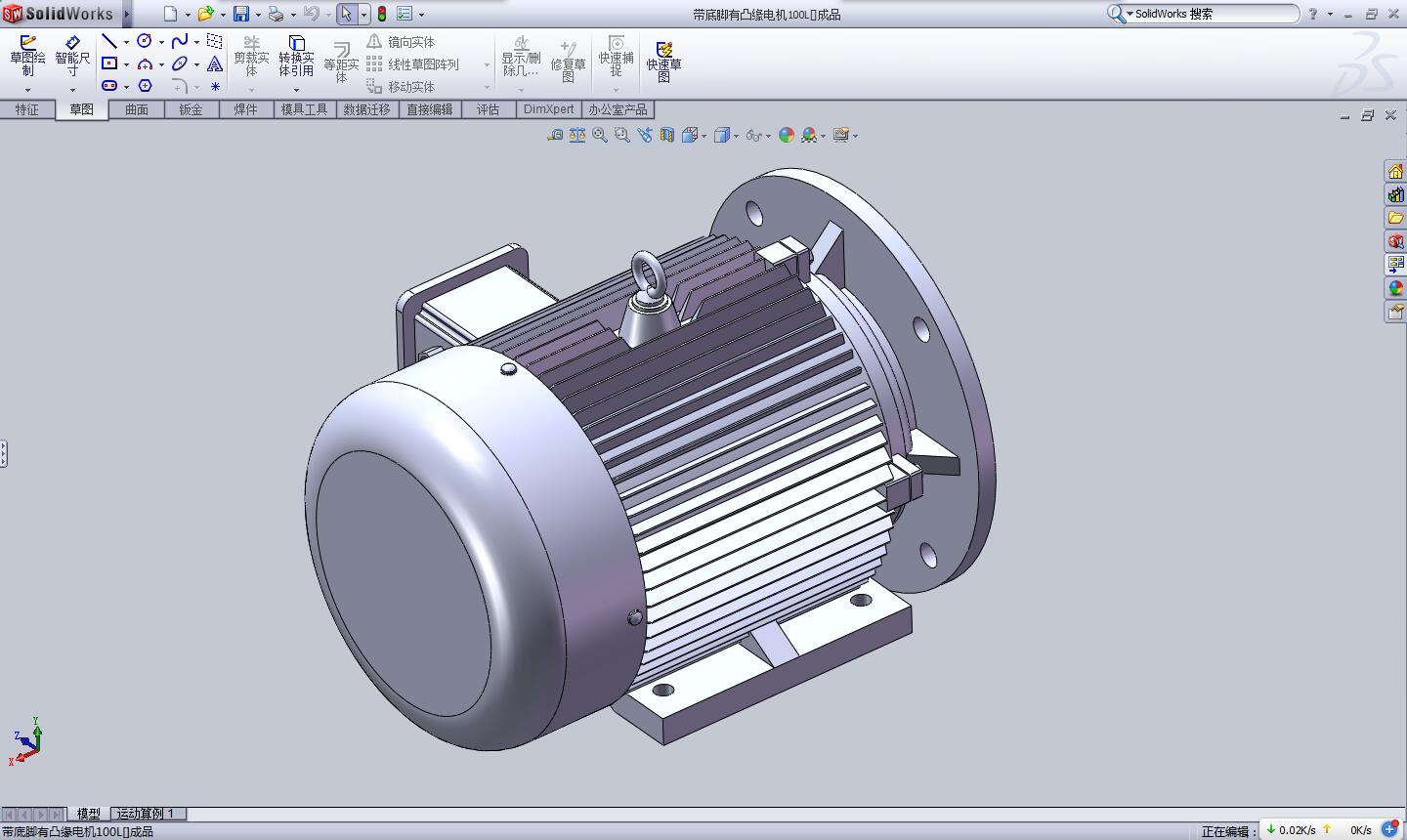Select the Polygon sketch tool
1407x840 pixels.
coord(145,86)
